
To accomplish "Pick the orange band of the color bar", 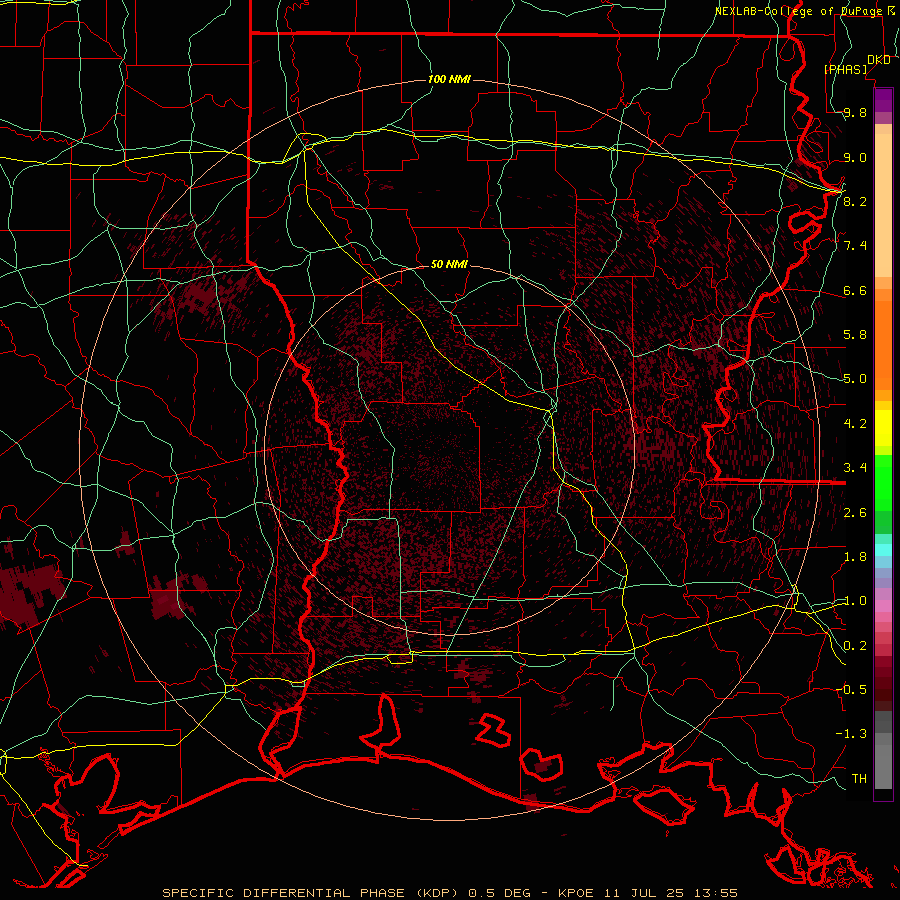I will [883, 345].
